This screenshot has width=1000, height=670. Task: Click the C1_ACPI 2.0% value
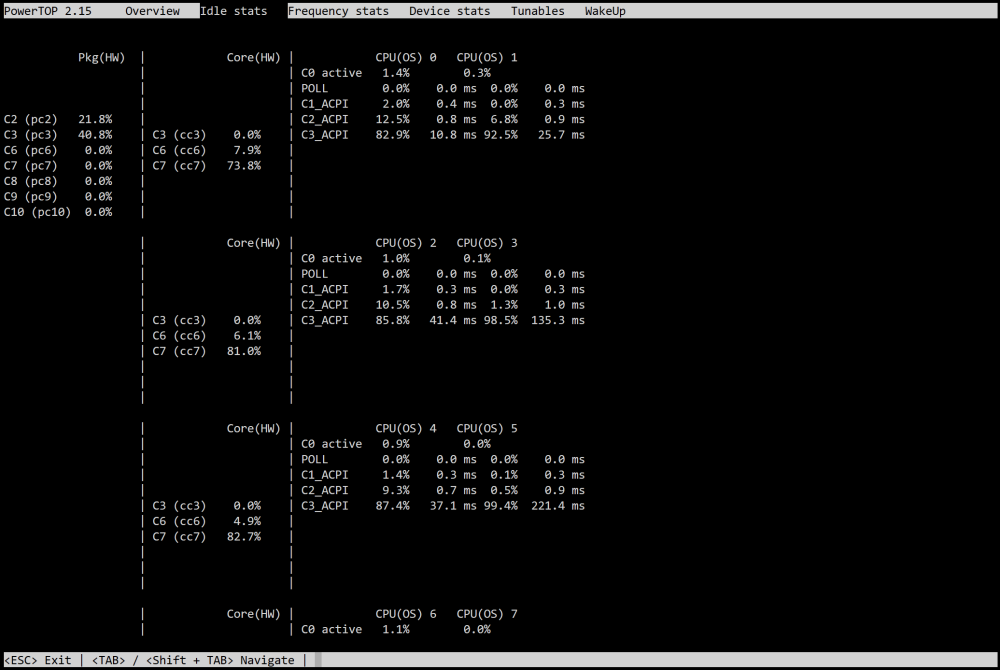click(396, 104)
